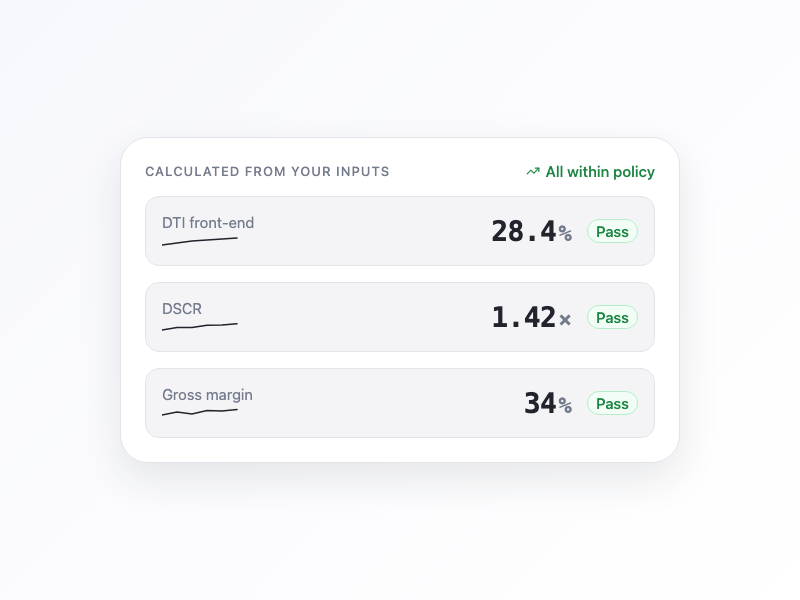Click the Pass badge for DTI front-end

(612, 232)
